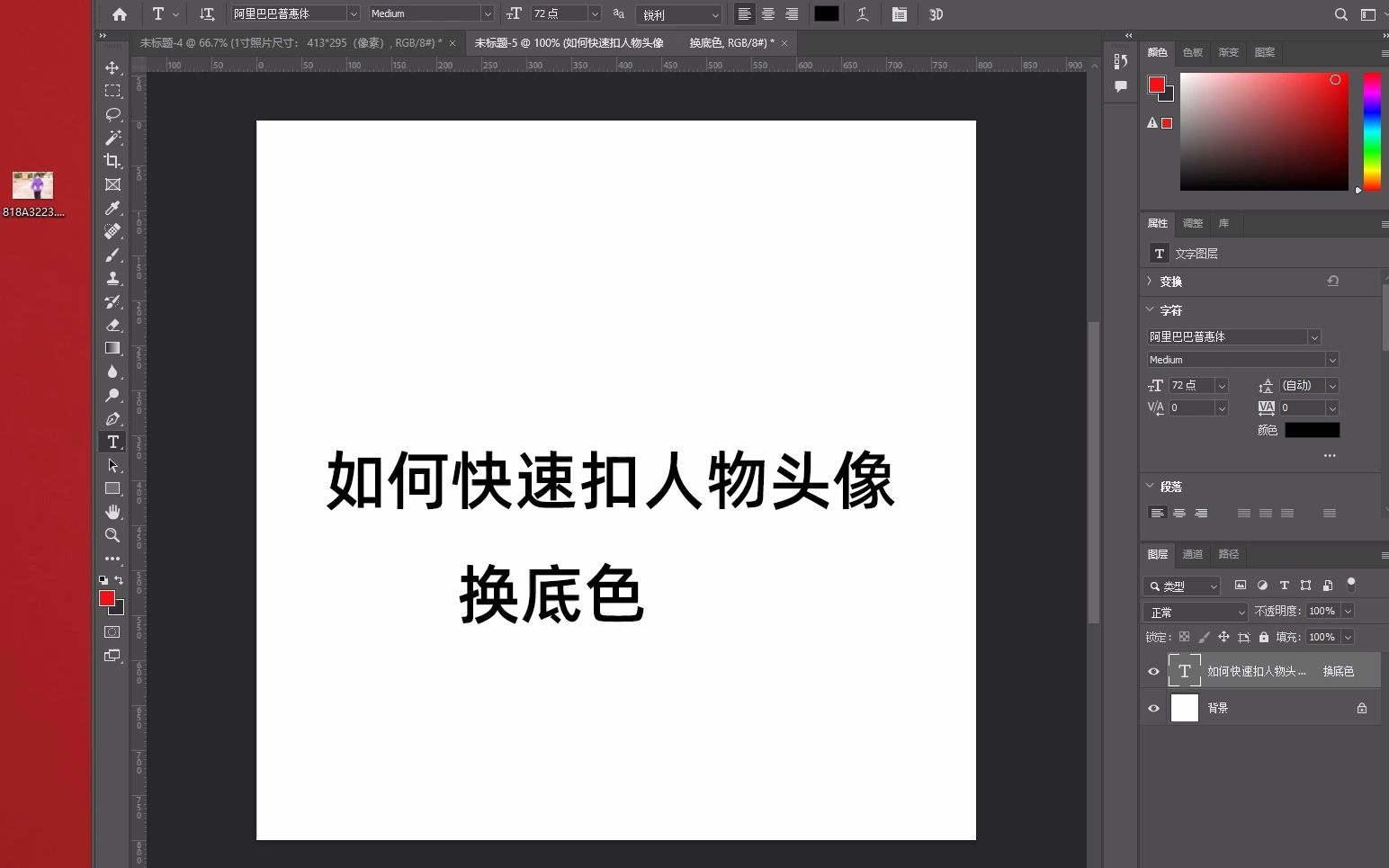Switch to the 渐变 panel tab
This screenshot has width=1389, height=868.
point(1229,52)
